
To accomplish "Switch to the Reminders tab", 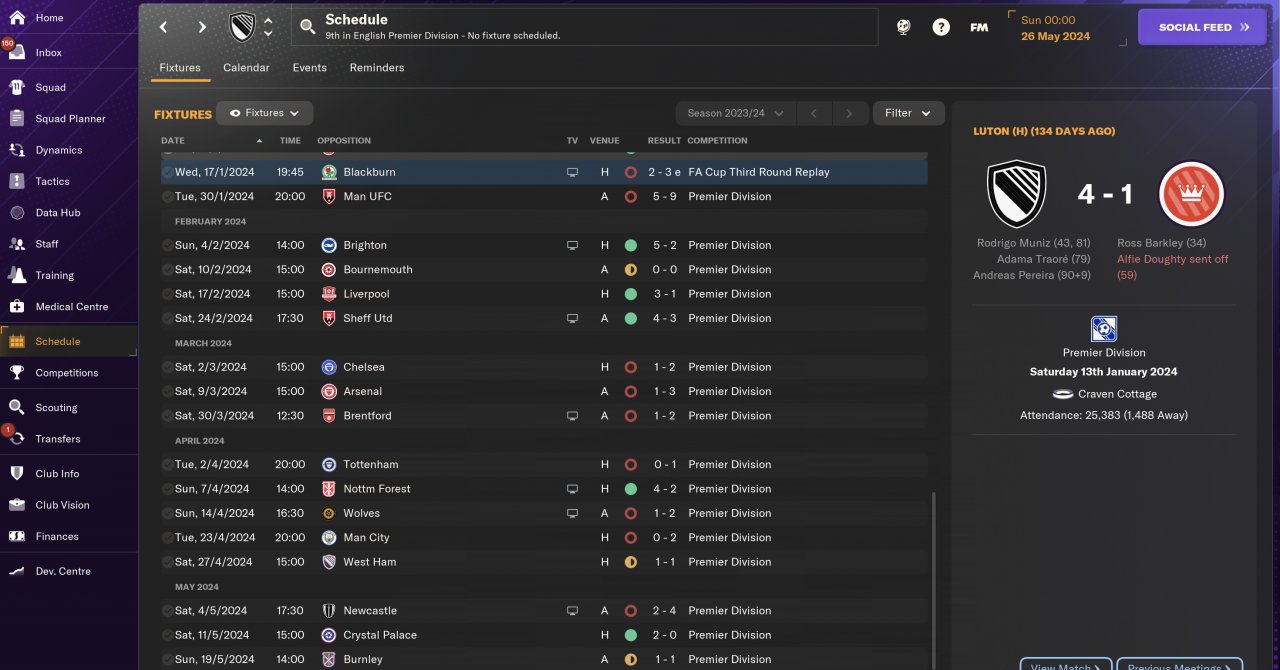I will [x=377, y=68].
